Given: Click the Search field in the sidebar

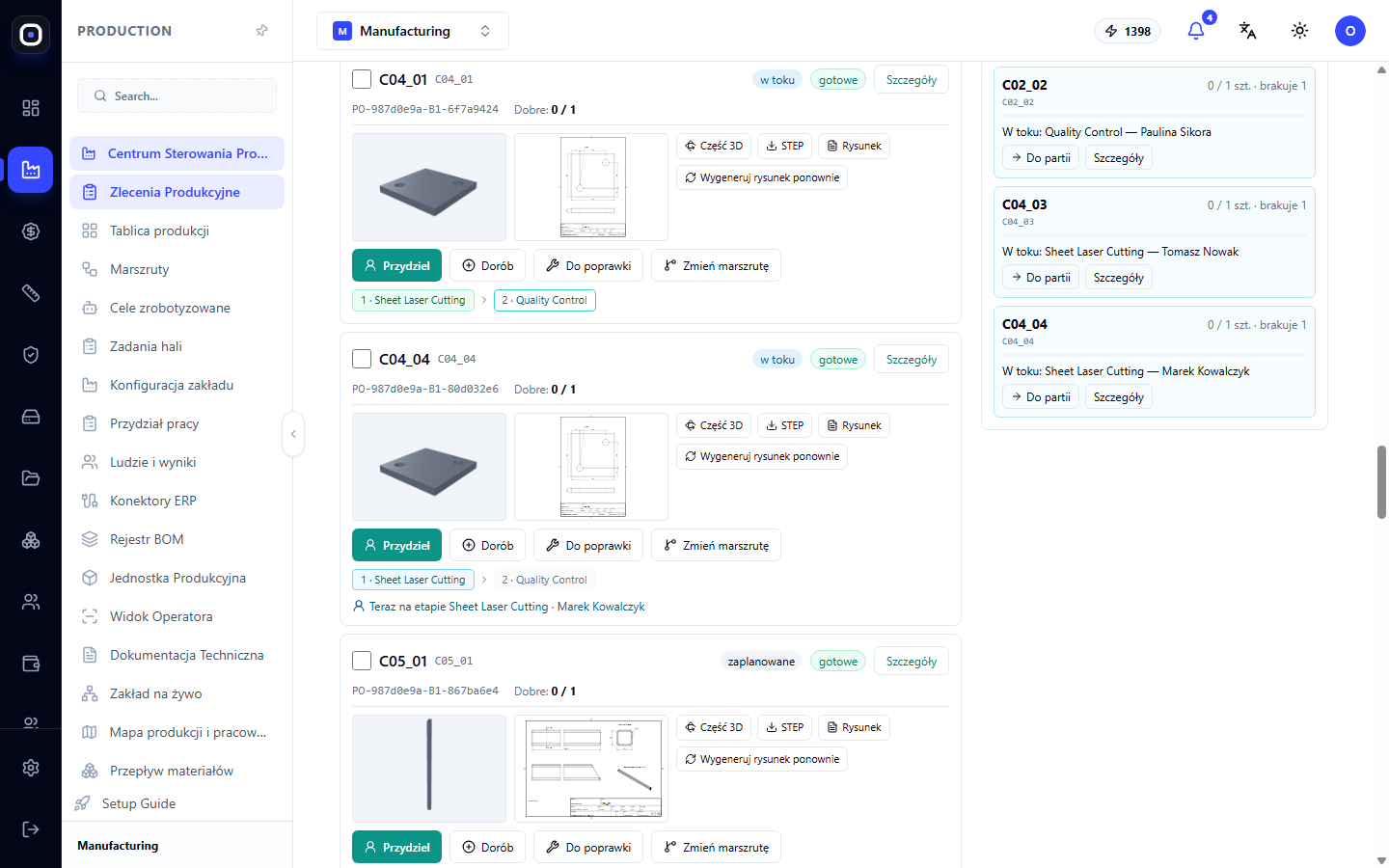Looking at the screenshot, I should tap(177, 95).
